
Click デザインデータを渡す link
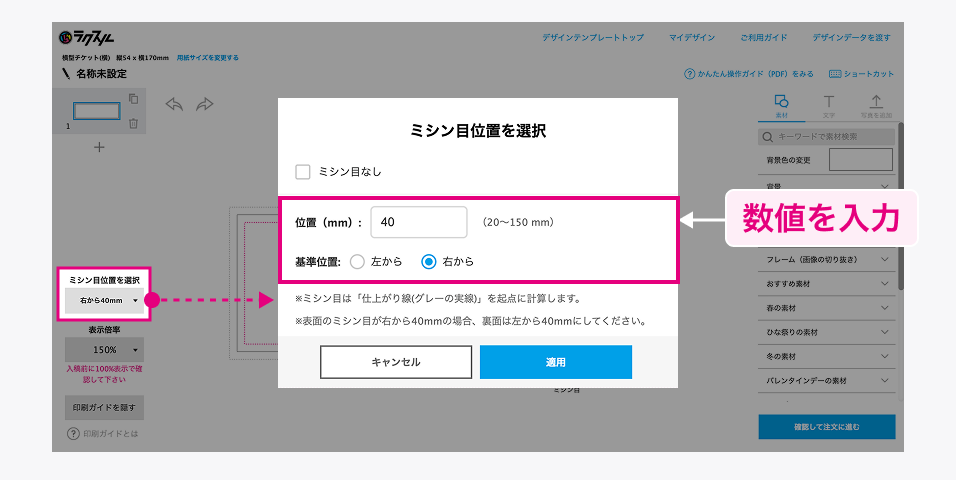pyautogui.click(x=851, y=38)
